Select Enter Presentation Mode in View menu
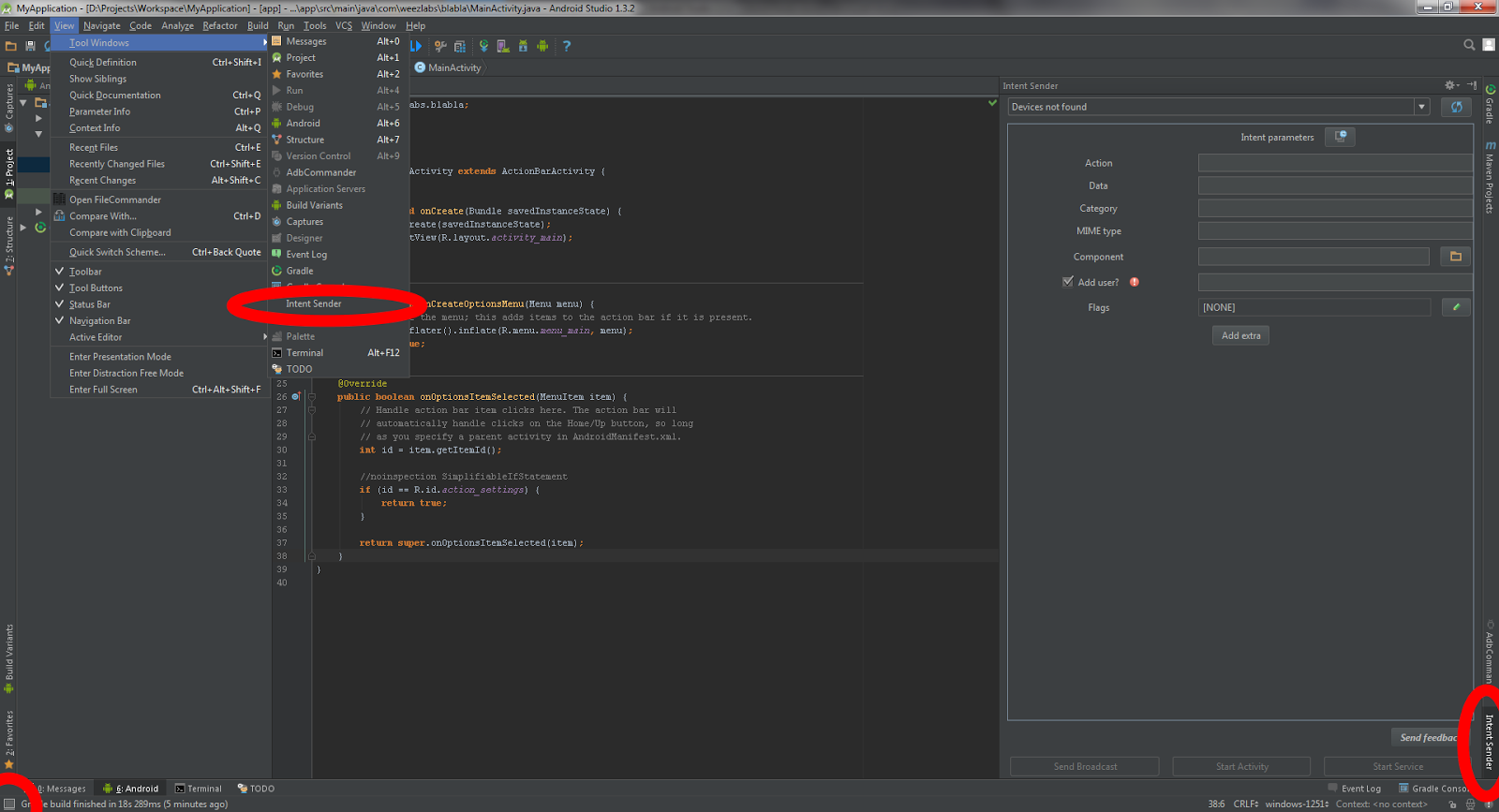Image resolution: width=1499 pixels, height=812 pixels. point(159,357)
